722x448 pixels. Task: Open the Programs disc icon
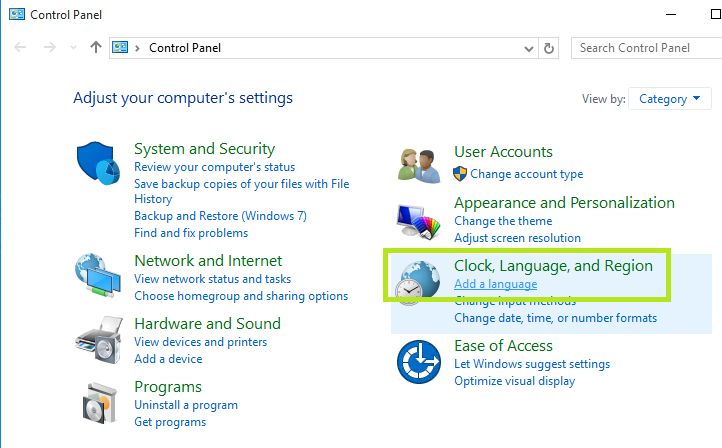tap(98, 402)
